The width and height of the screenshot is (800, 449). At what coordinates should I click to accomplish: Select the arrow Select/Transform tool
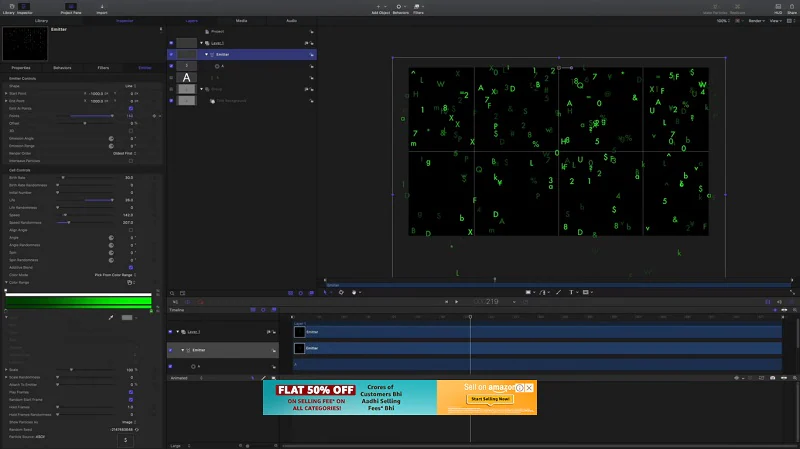[x=326, y=292]
